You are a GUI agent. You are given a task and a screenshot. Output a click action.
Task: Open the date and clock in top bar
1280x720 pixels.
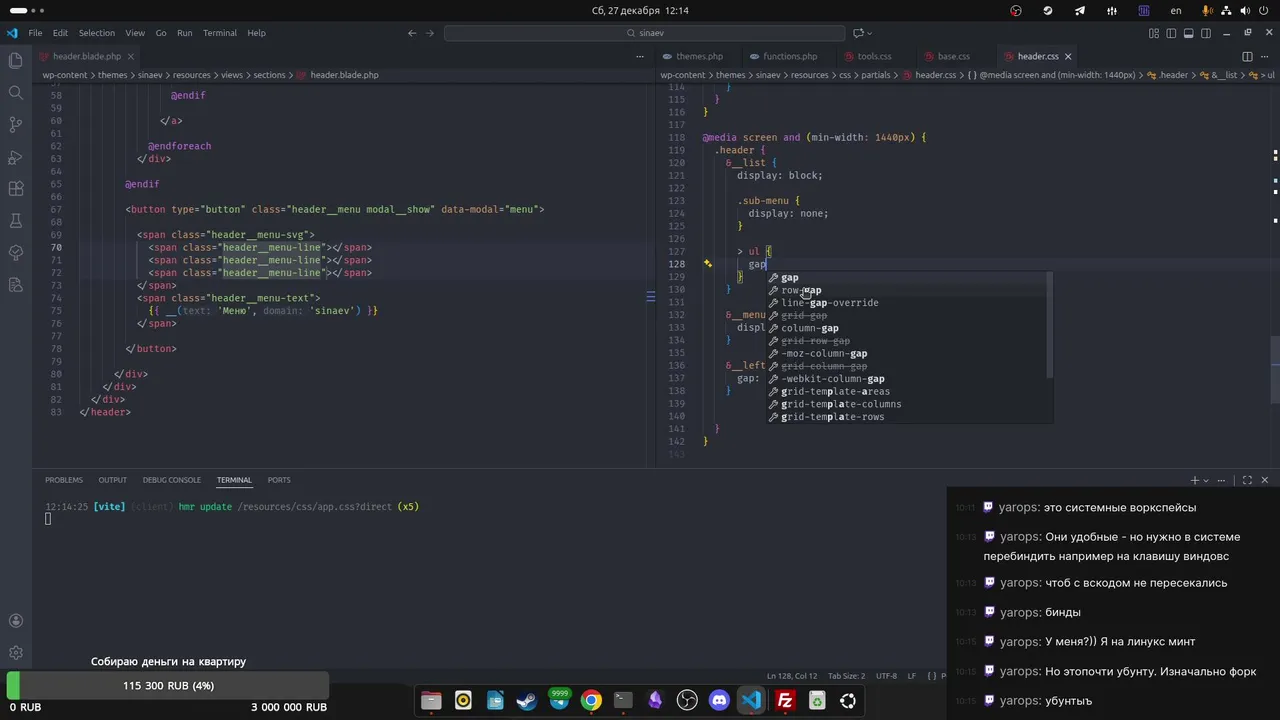[640, 11]
